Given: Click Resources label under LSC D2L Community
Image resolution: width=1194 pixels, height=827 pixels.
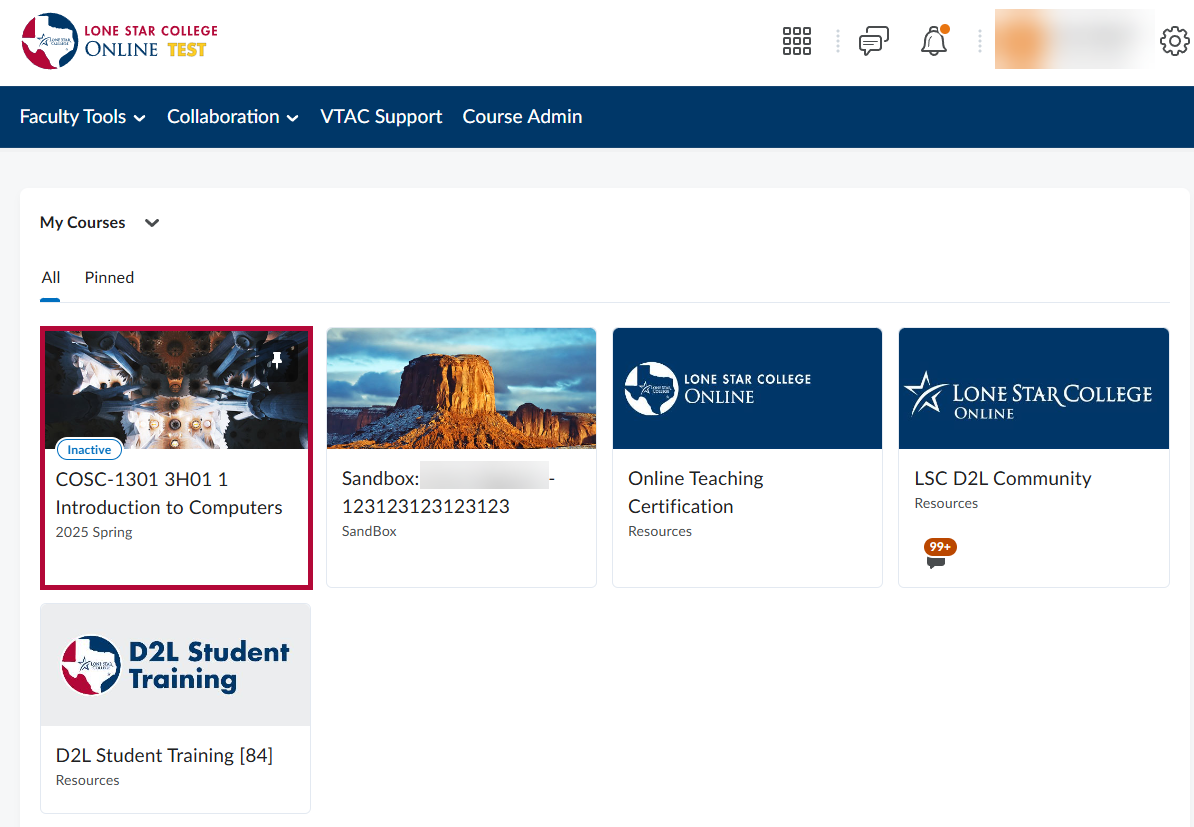Looking at the screenshot, I should point(946,503).
